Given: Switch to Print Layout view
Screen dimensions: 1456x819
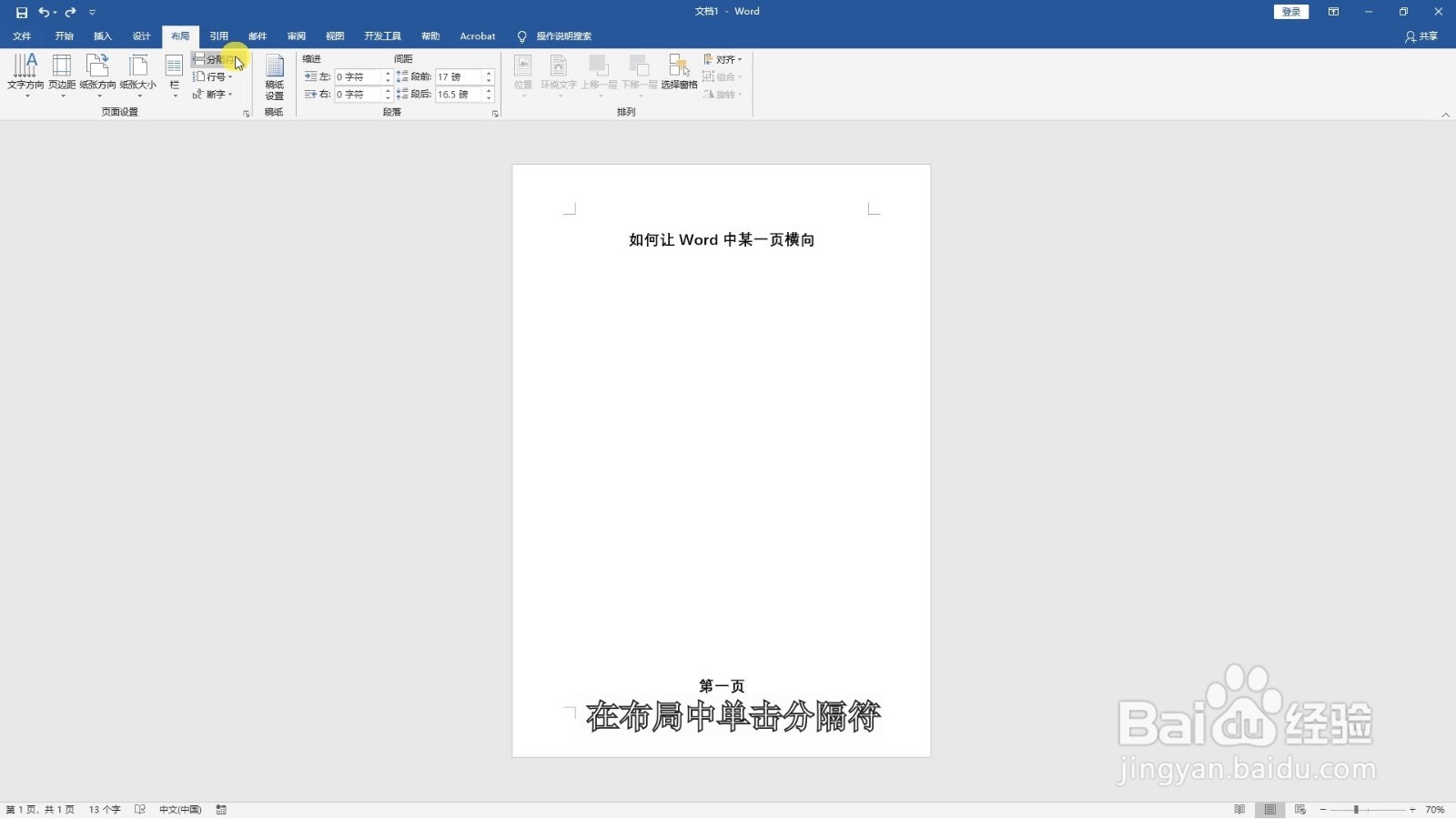Looking at the screenshot, I should click(x=1270, y=810).
